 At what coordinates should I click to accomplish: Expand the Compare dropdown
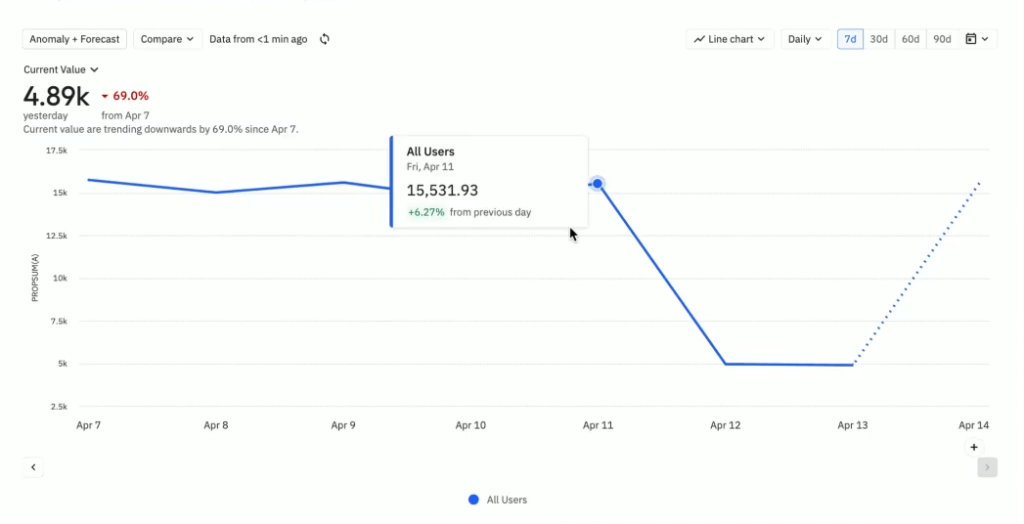tap(168, 39)
